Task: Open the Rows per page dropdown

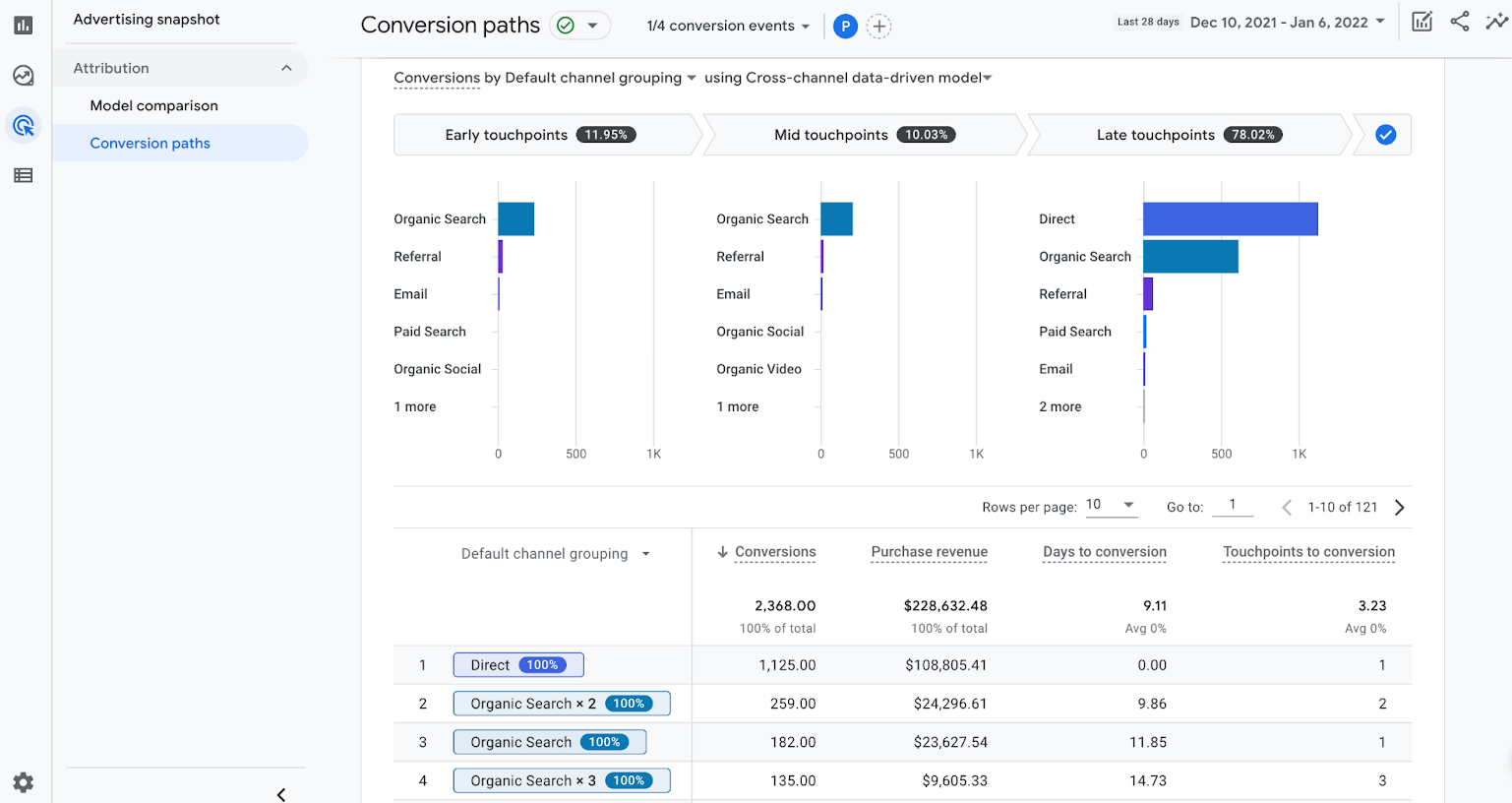Action: (1112, 506)
